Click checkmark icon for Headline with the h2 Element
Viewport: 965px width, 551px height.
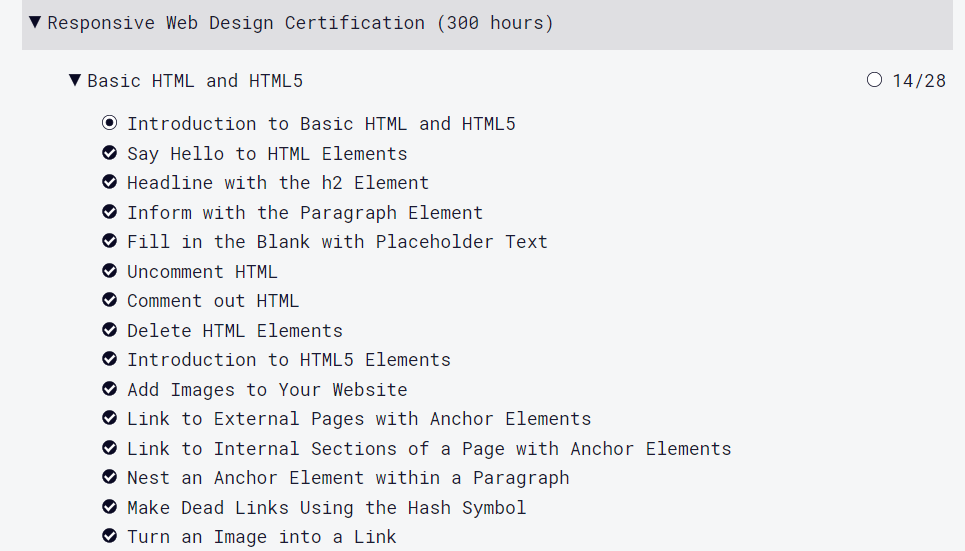coord(110,182)
